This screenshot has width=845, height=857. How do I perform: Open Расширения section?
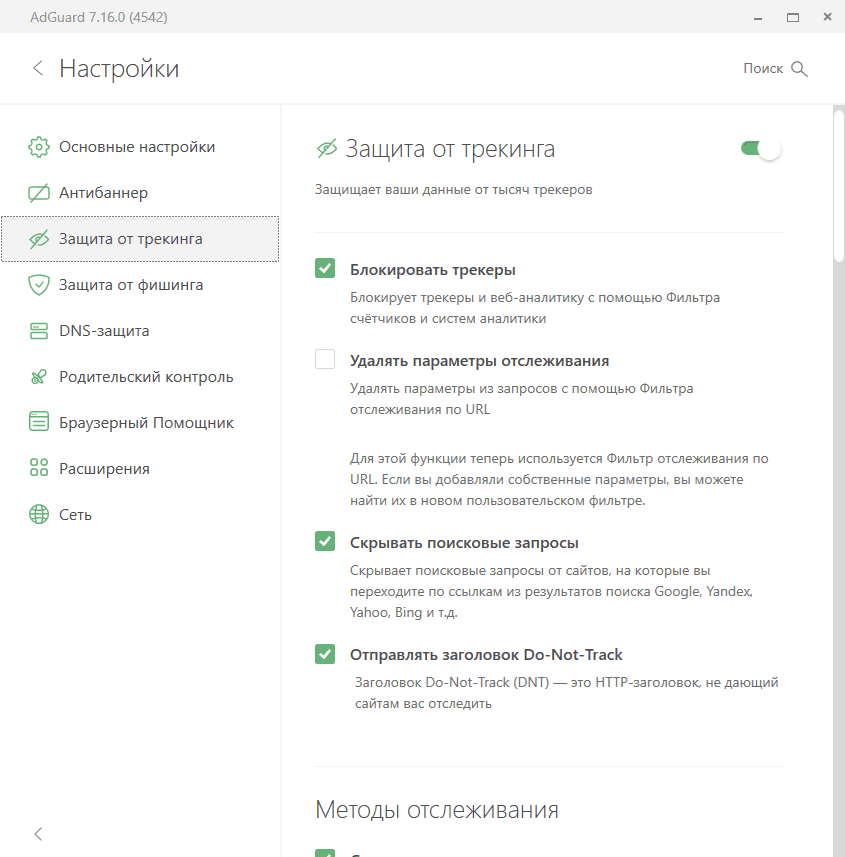point(140,468)
